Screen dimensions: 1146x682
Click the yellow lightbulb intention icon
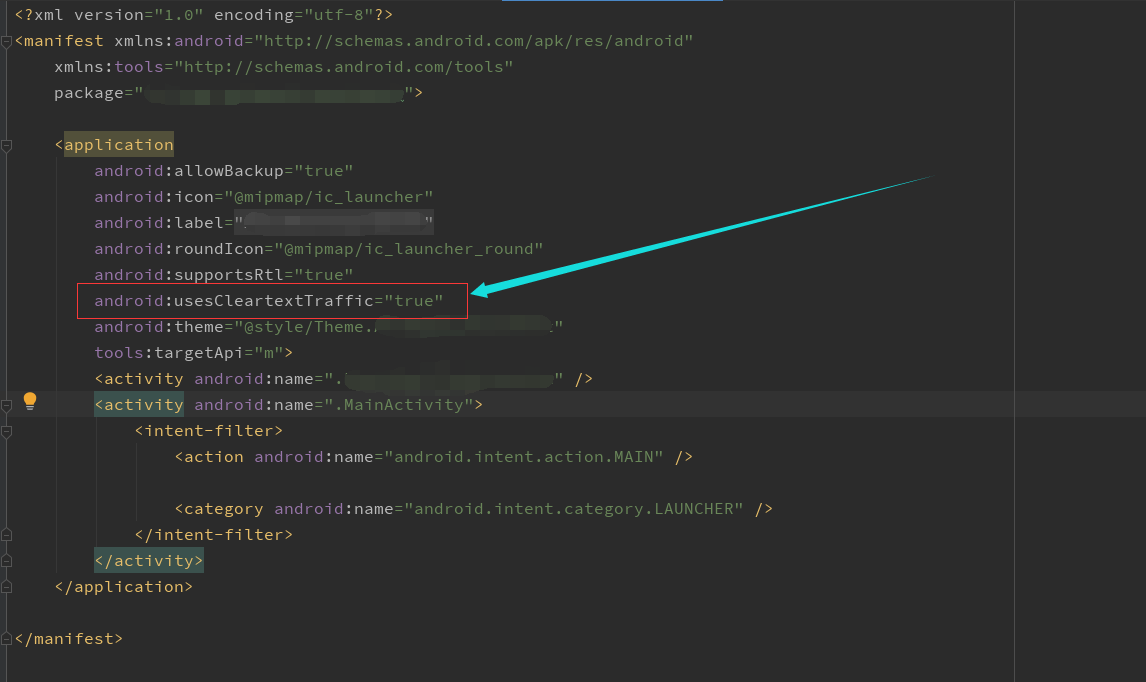pyautogui.click(x=30, y=403)
